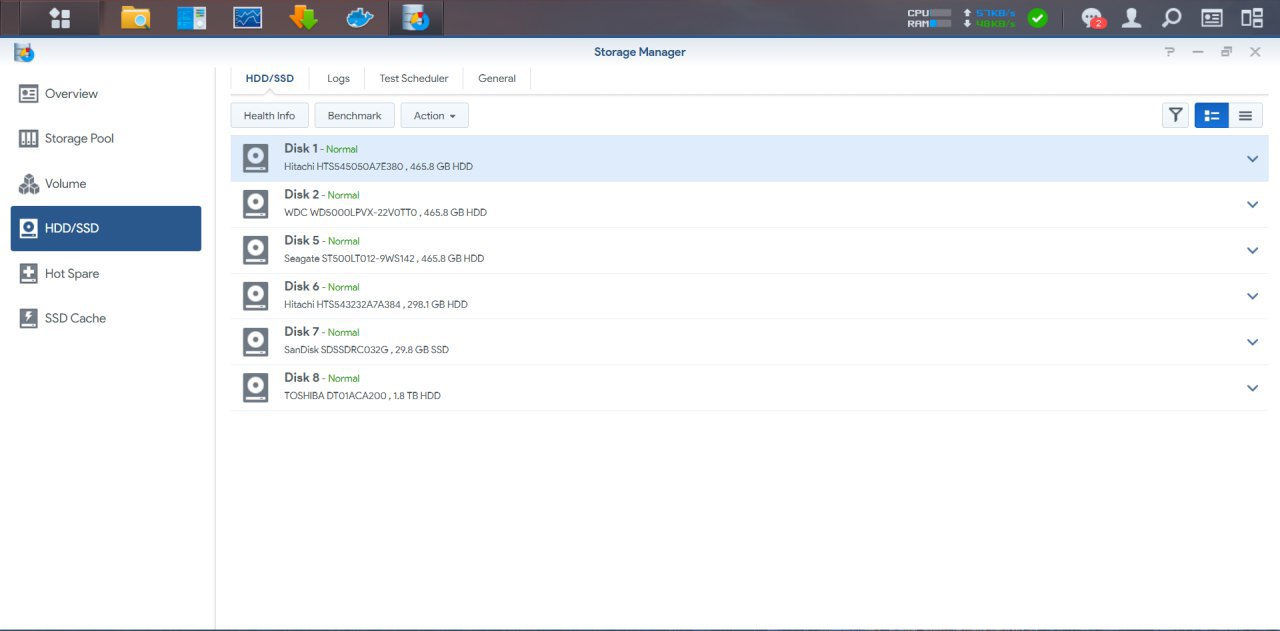Switch to the Logs tab
This screenshot has width=1280, height=631.
pyautogui.click(x=338, y=79)
